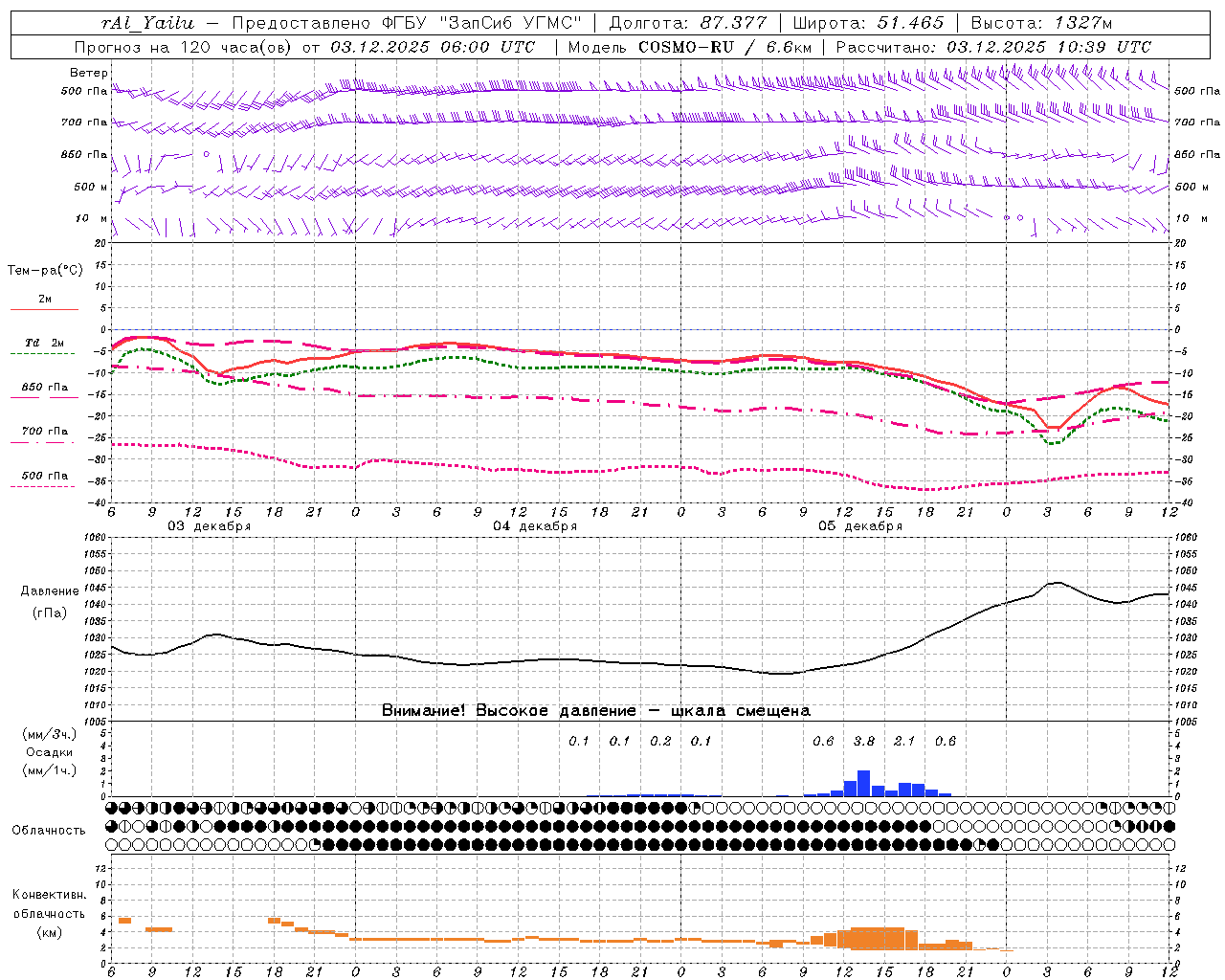Click the date label 03 декабря
Viewport: 1225px width, 980px height.
[210, 526]
